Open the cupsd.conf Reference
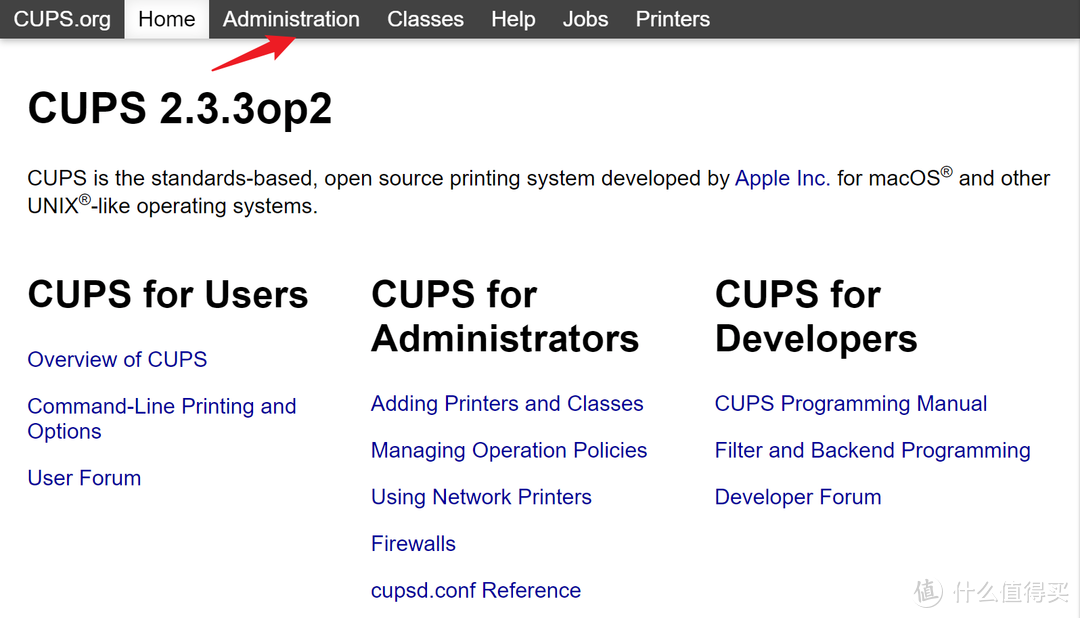 click(476, 590)
